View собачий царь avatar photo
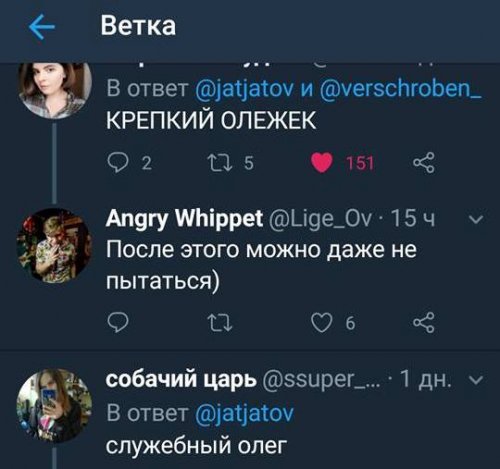Image resolution: width=500 pixels, height=469 pixels. (x=55, y=405)
